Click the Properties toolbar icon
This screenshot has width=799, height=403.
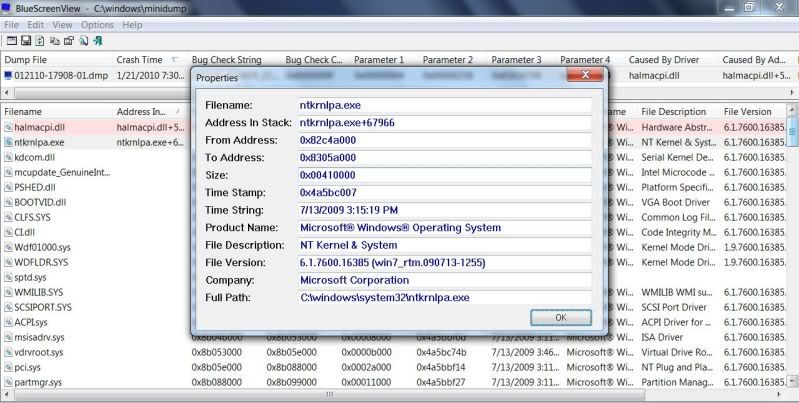pyautogui.click(x=69, y=41)
